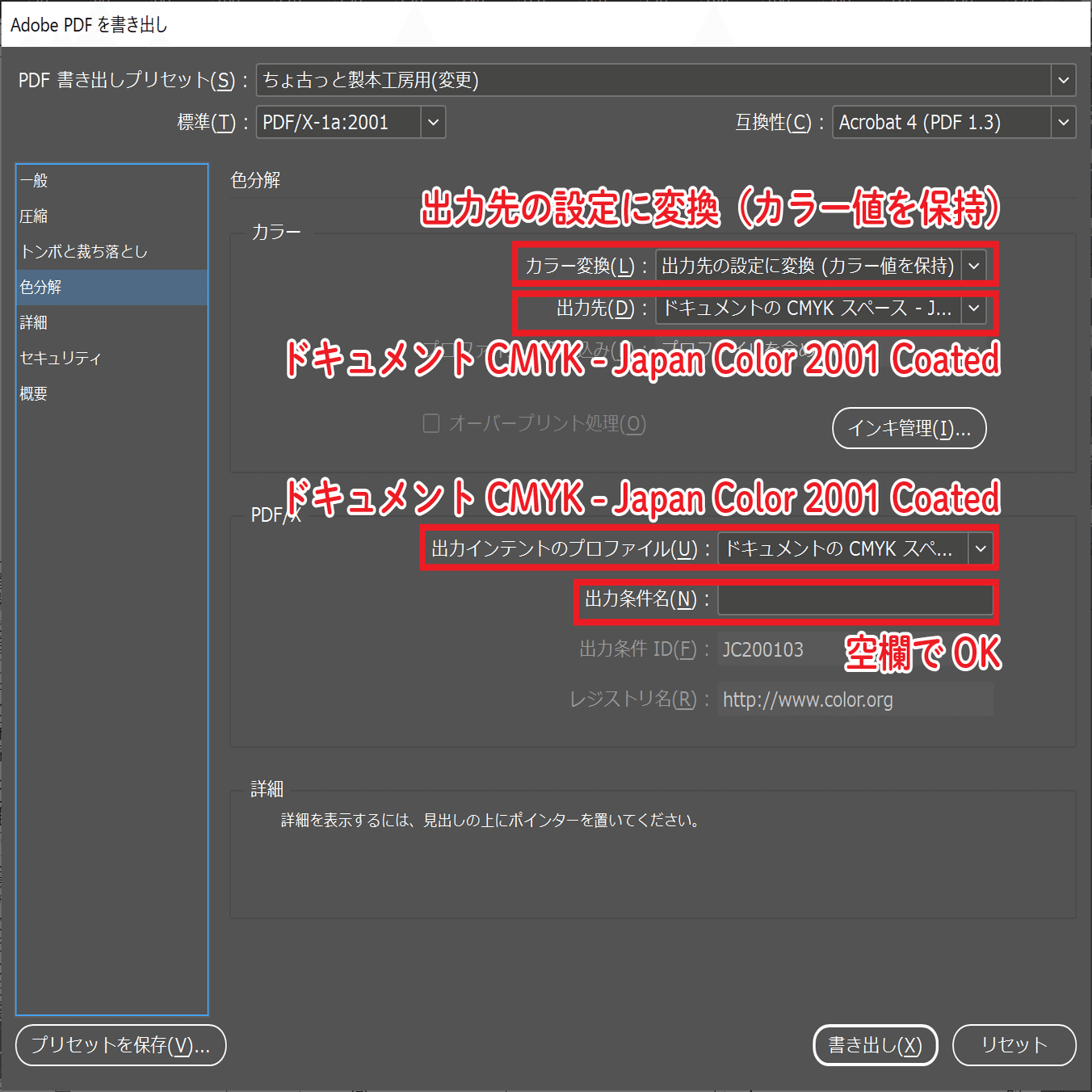Click the プリセットを保存 button
The height and width of the screenshot is (1092, 1092).
(x=121, y=1045)
